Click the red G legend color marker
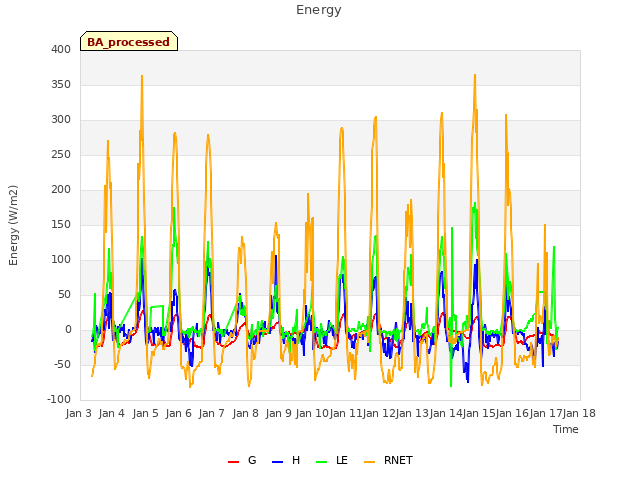This screenshot has height=480, width=640. coord(233,462)
